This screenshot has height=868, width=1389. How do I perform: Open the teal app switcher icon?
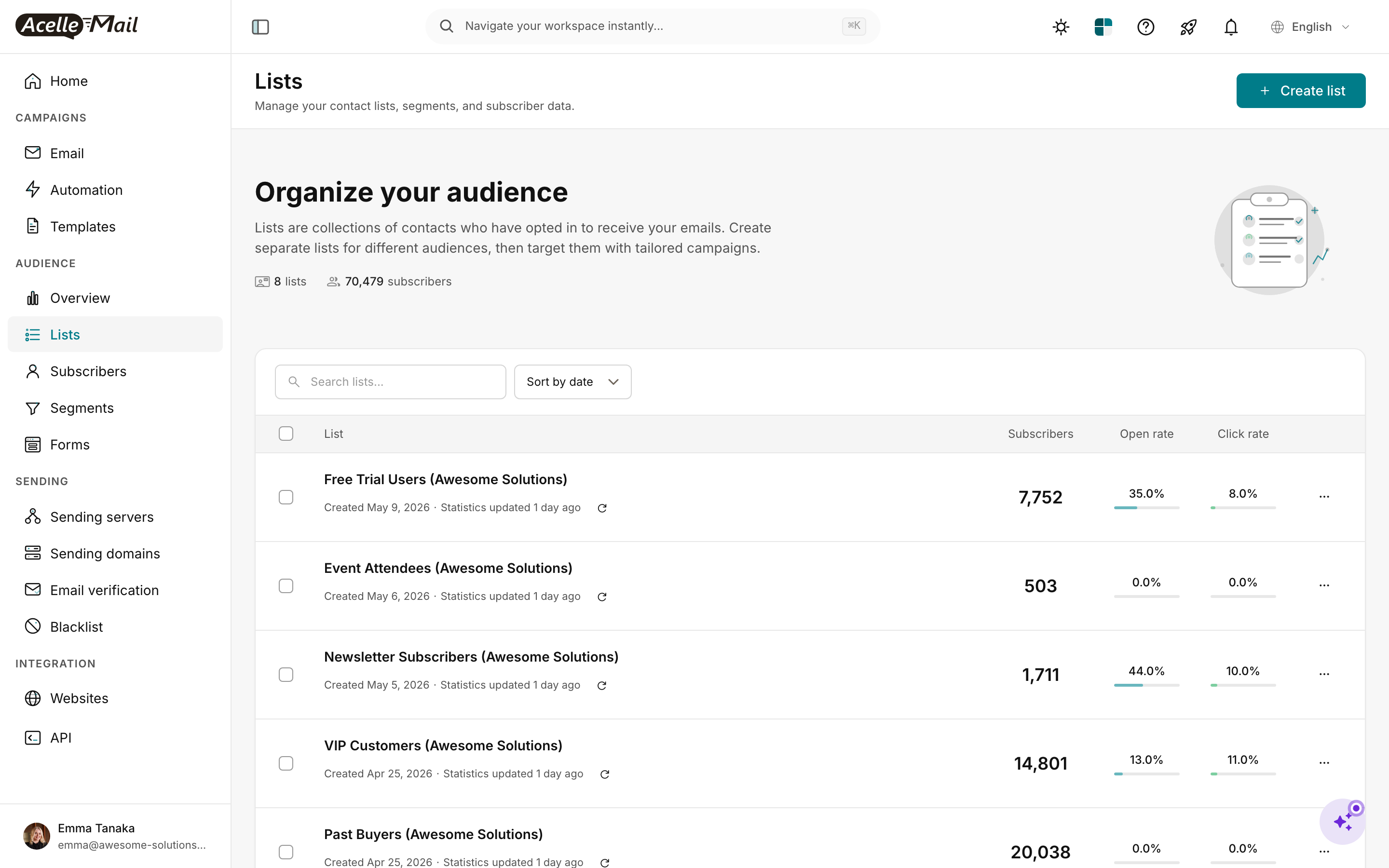point(1103,27)
